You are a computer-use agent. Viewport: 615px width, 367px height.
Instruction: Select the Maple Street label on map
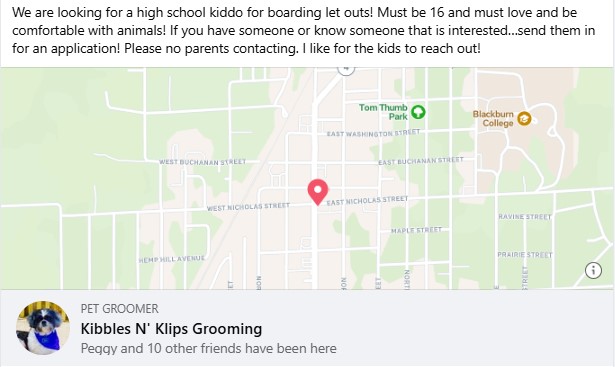tap(417, 230)
